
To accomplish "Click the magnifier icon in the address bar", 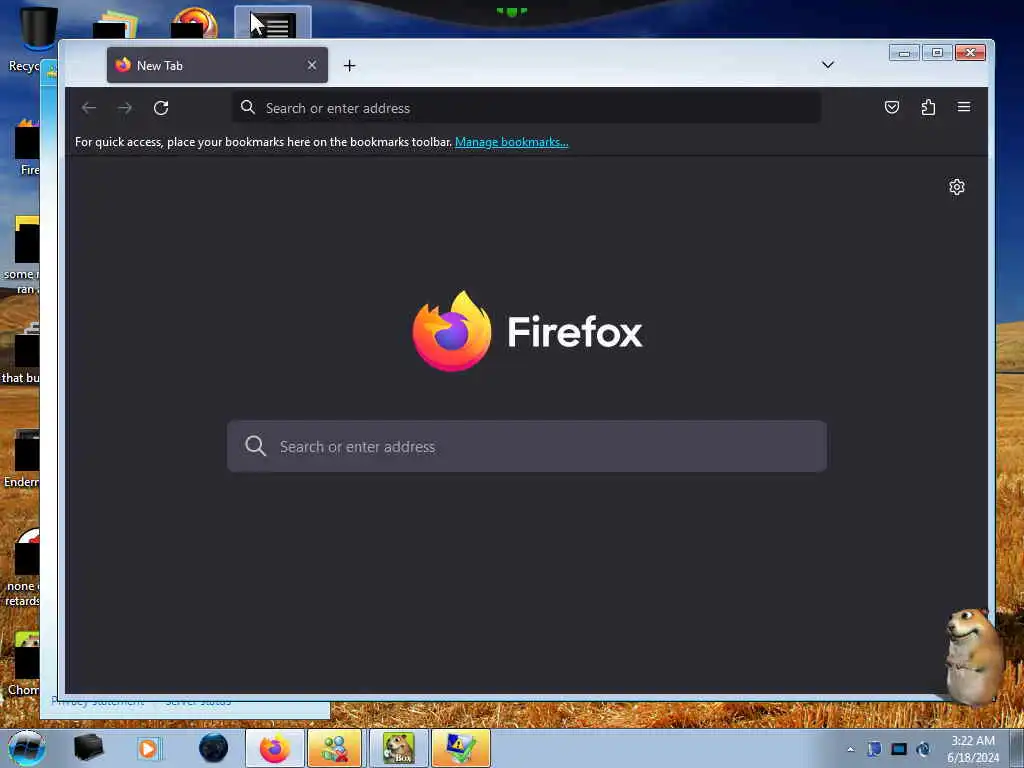I will pyautogui.click(x=248, y=107).
